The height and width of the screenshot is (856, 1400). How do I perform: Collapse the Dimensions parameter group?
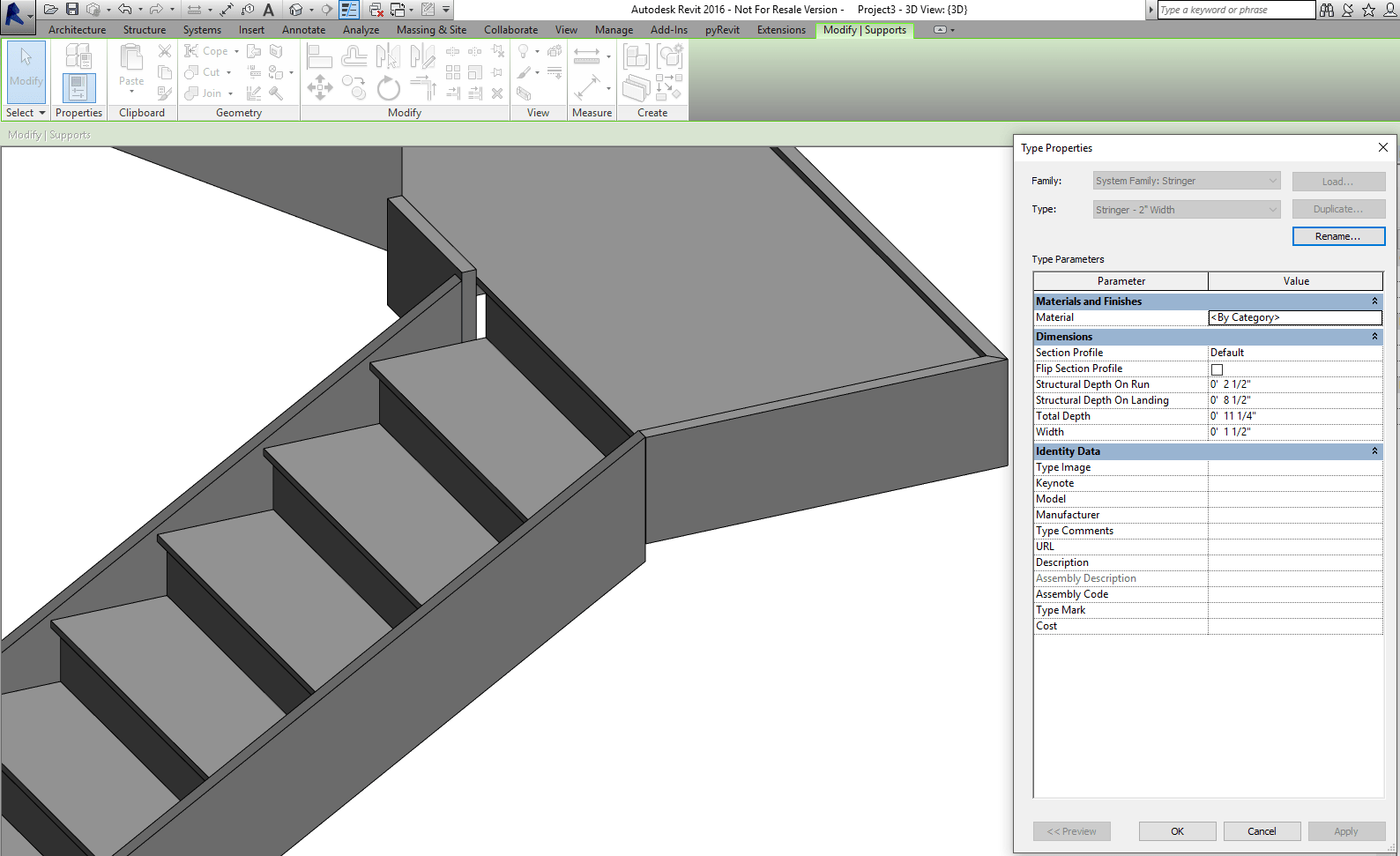point(1374,337)
